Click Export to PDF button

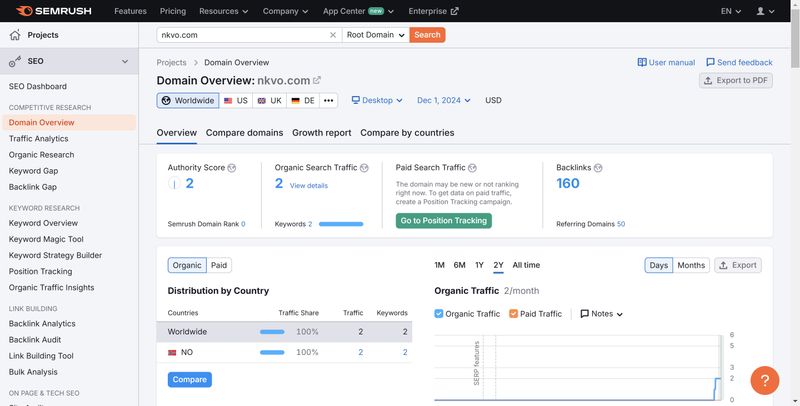click(736, 81)
